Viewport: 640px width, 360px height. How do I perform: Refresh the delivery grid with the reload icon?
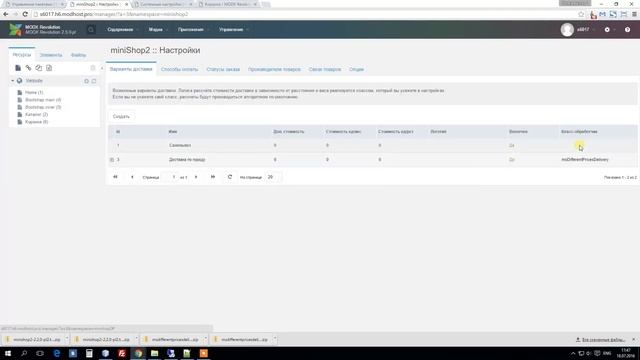click(230, 177)
